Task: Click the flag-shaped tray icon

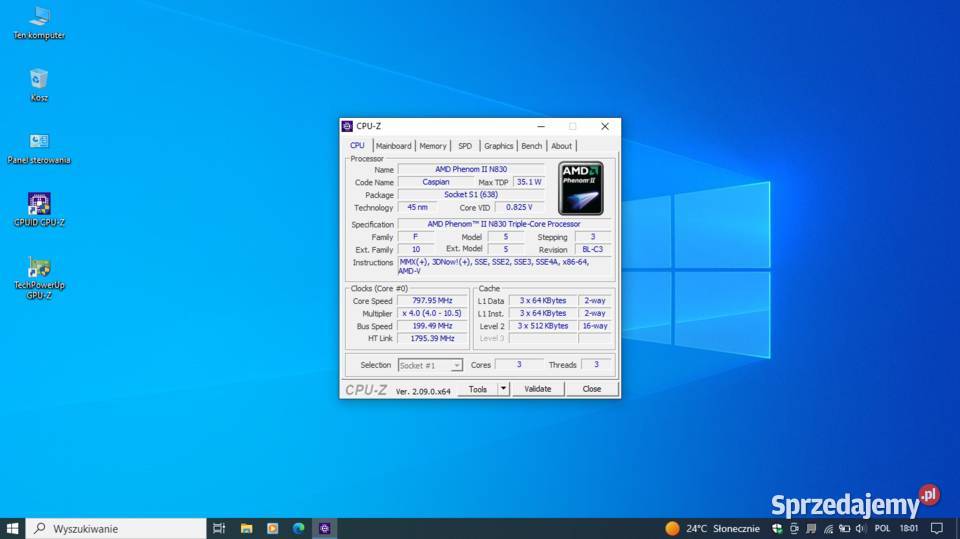Action: point(811,528)
